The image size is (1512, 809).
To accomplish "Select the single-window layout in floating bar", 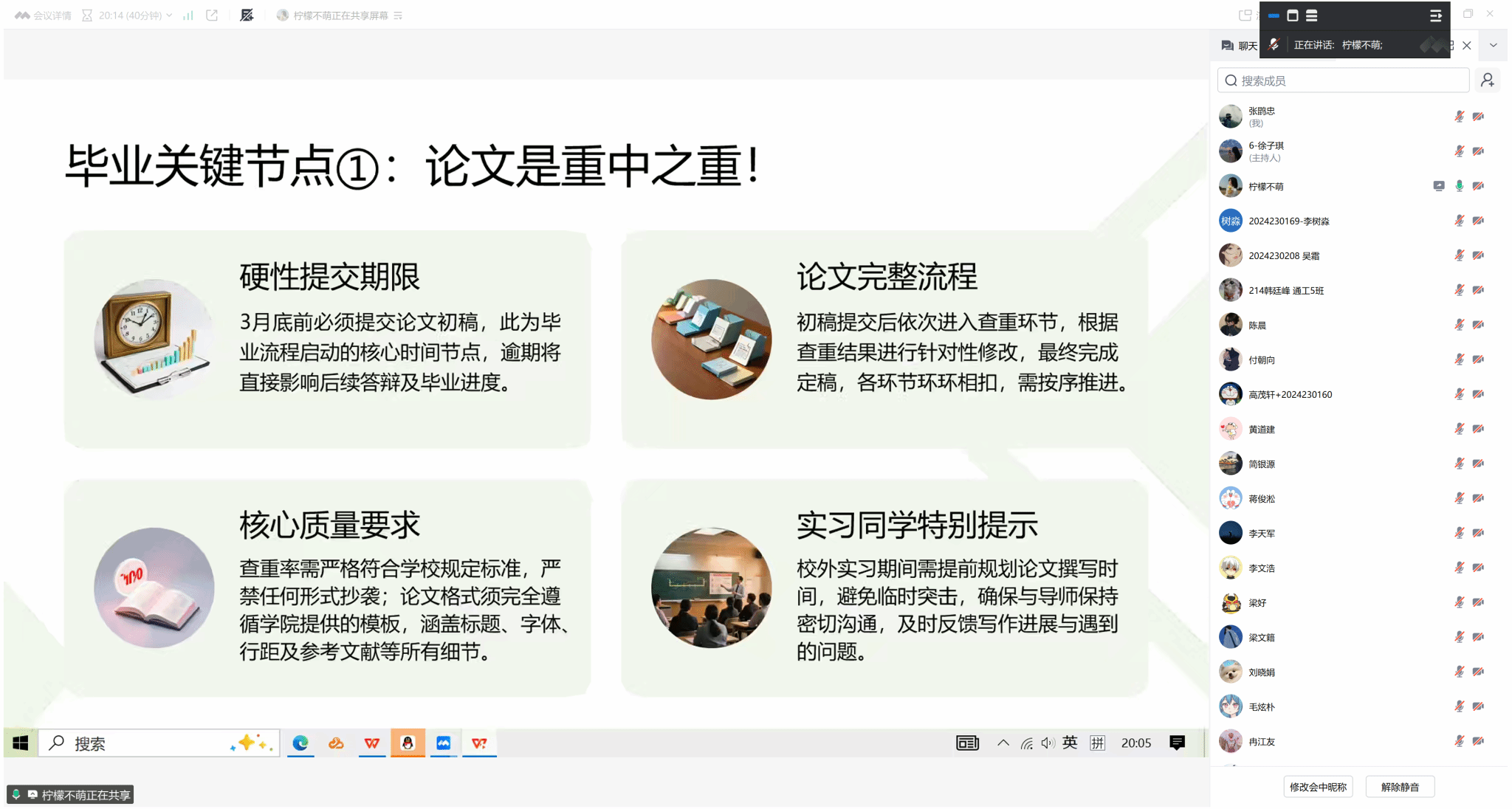I will pos(1293,16).
